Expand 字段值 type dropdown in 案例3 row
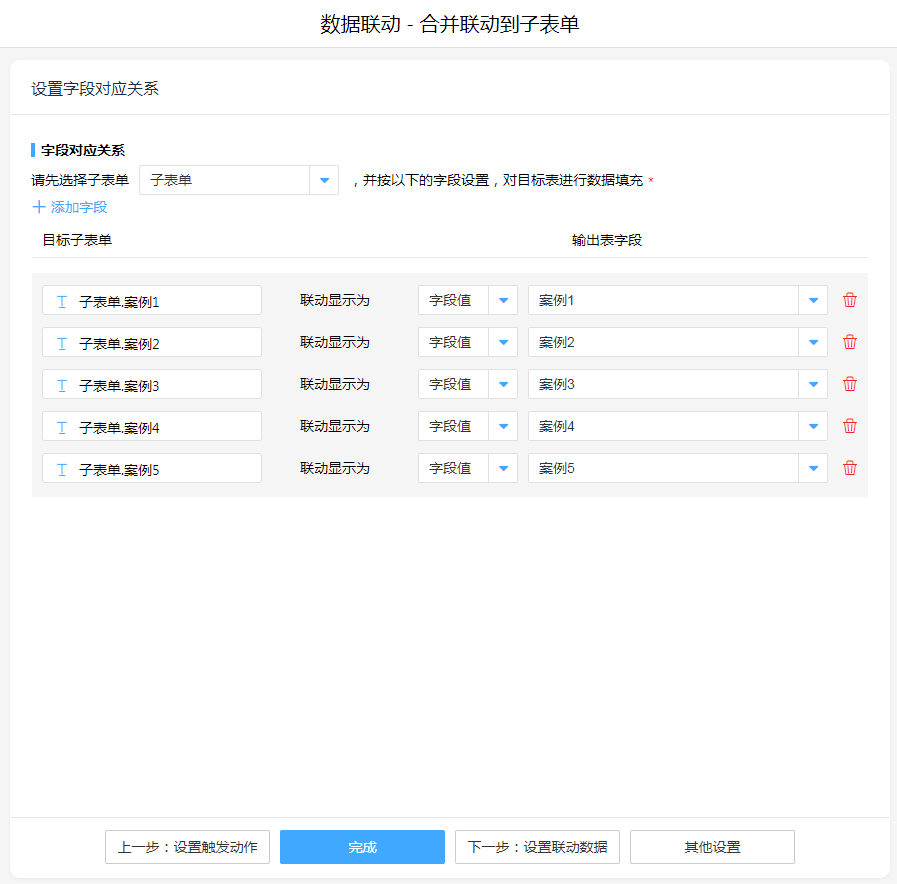 click(502, 384)
